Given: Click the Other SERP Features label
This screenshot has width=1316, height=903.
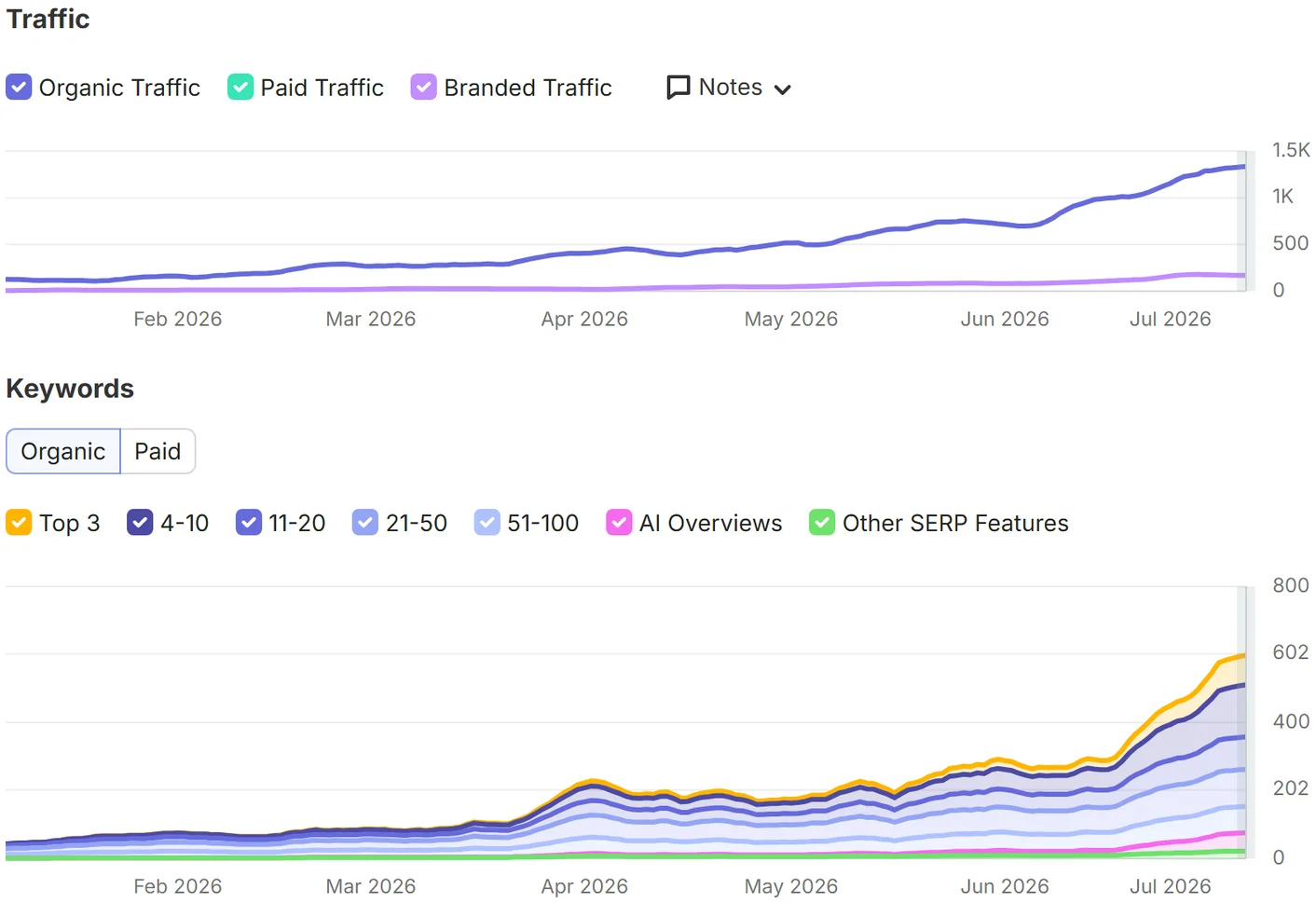Looking at the screenshot, I should click(955, 523).
